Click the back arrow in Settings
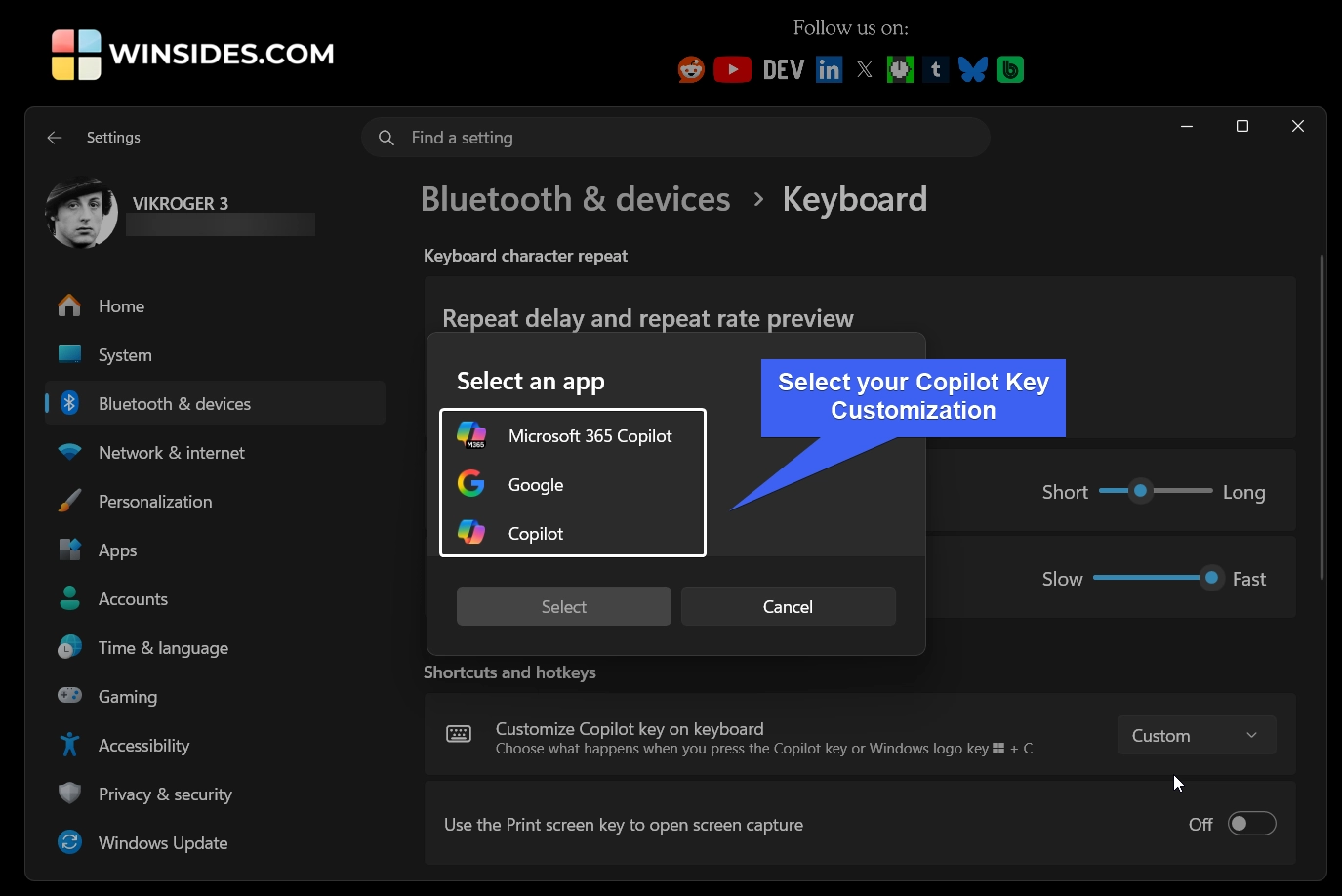1342x896 pixels. (x=54, y=137)
